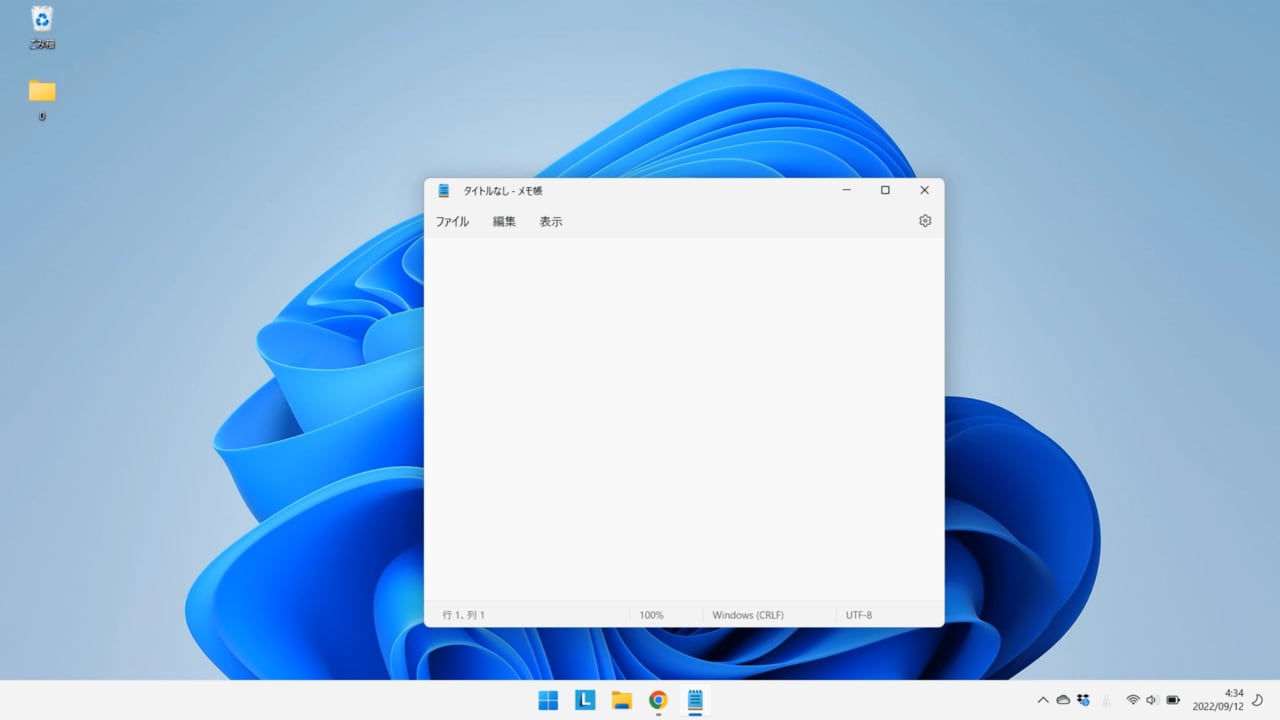This screenshot has height=720, width=1280.
Task: Click the speaker volume icon
Action: point(1152,700)
